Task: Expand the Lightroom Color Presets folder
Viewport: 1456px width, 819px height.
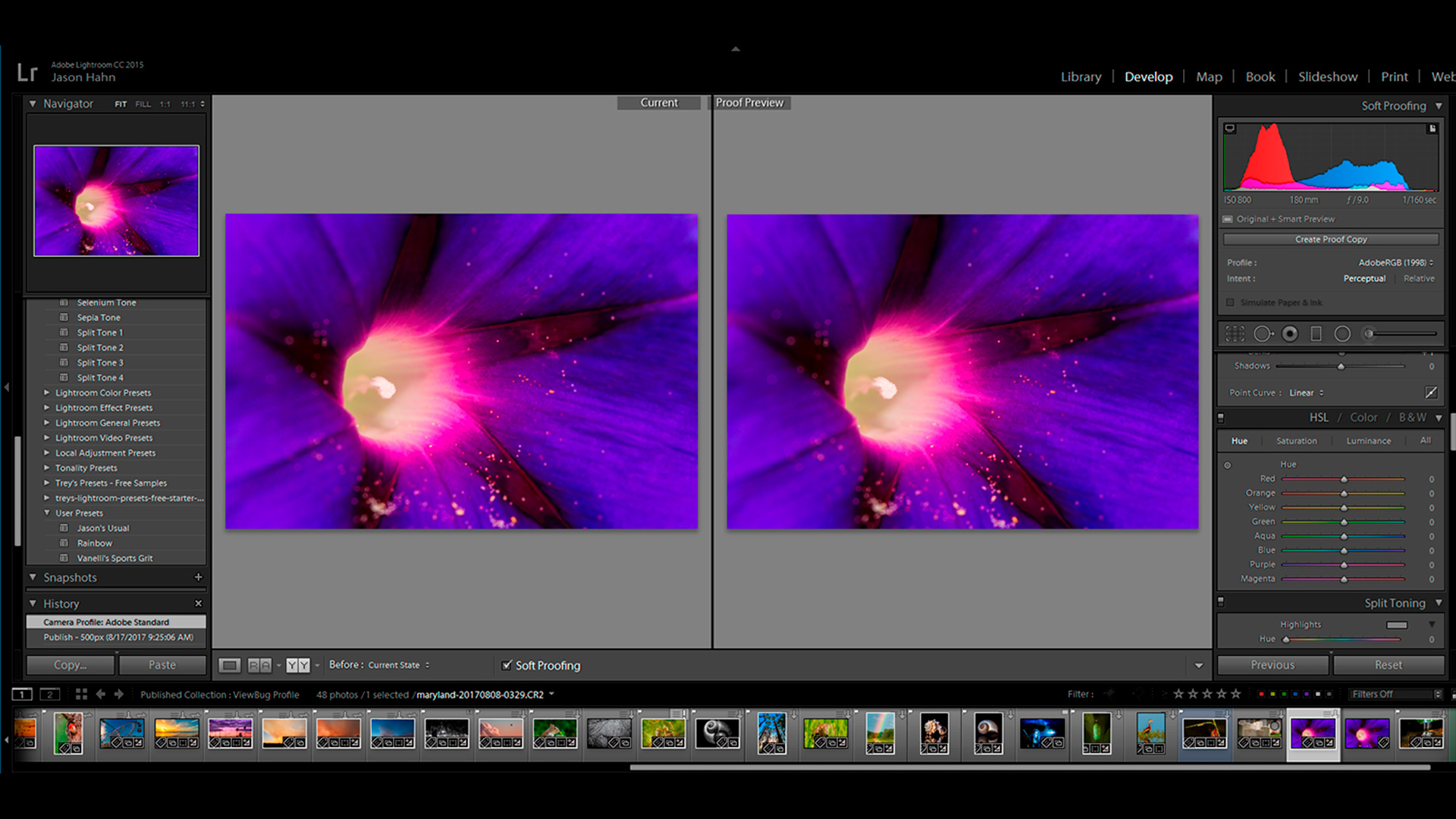Action: (47, 393)
